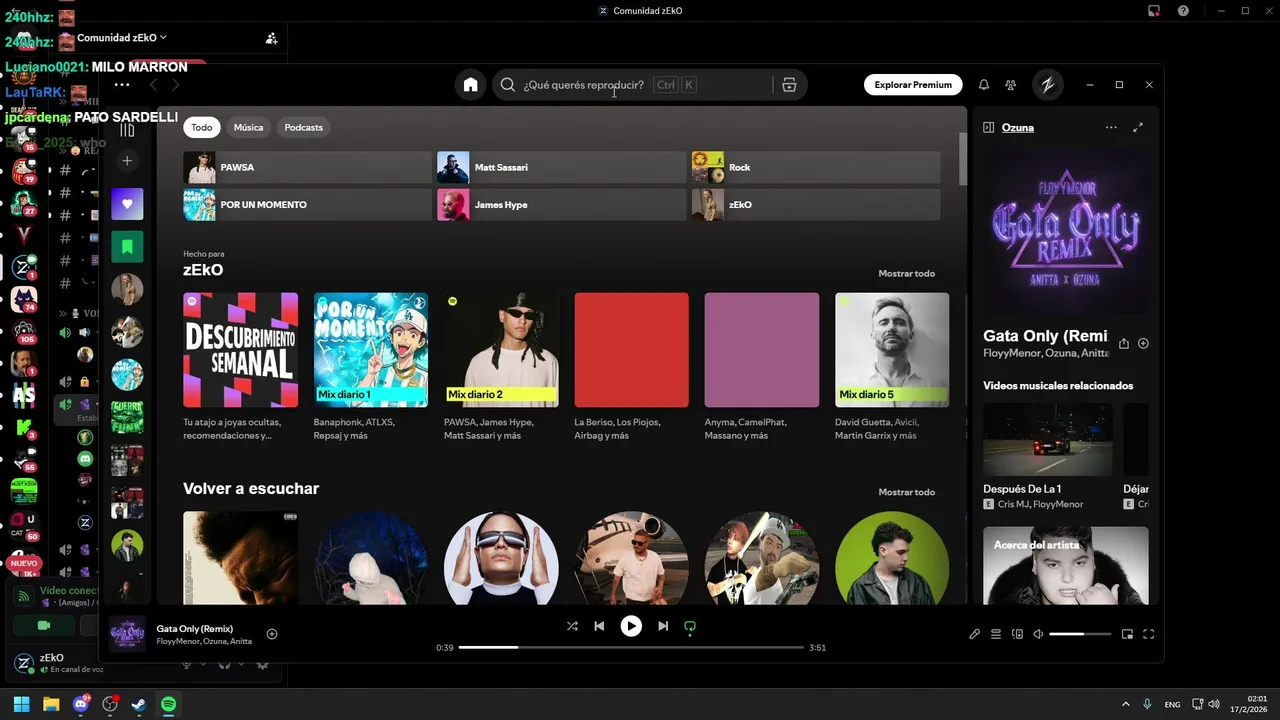Share Gata Only (Remix) from Now Playing panel
This screenshot has height=720, width=1280.
[x=1124, y=343]
